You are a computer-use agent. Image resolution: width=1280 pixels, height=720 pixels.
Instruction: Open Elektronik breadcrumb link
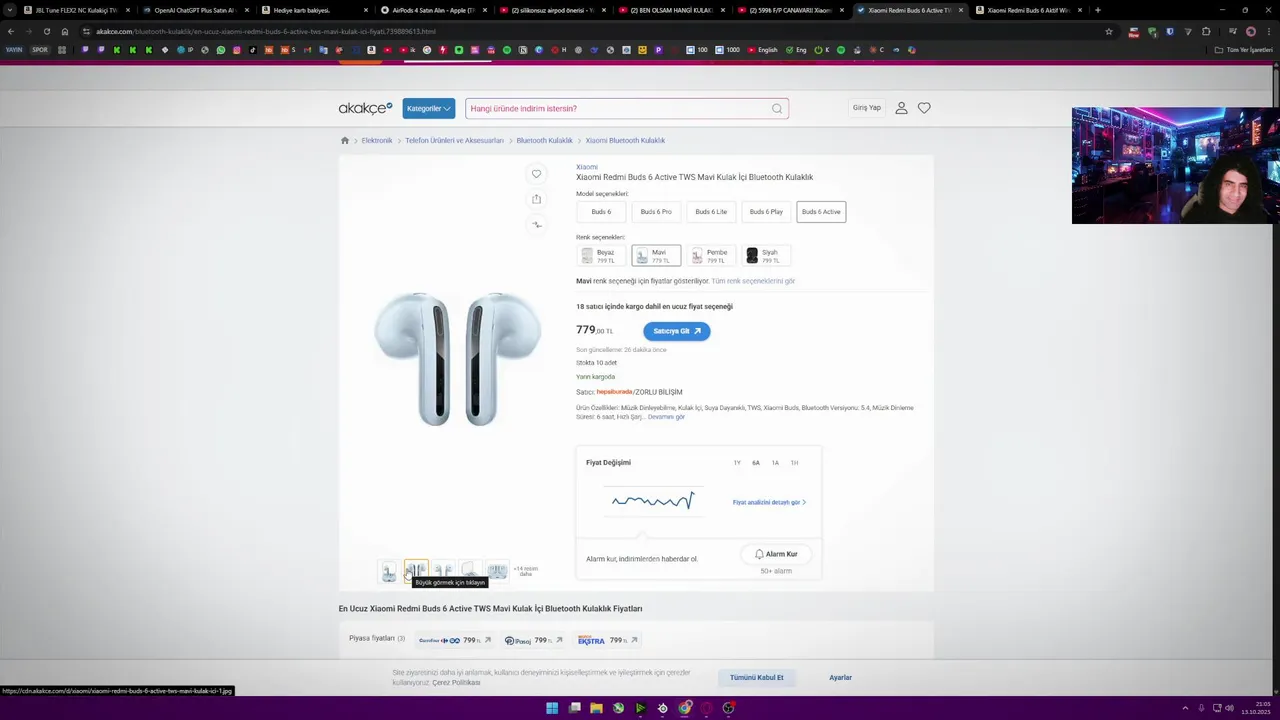point(377,141)
